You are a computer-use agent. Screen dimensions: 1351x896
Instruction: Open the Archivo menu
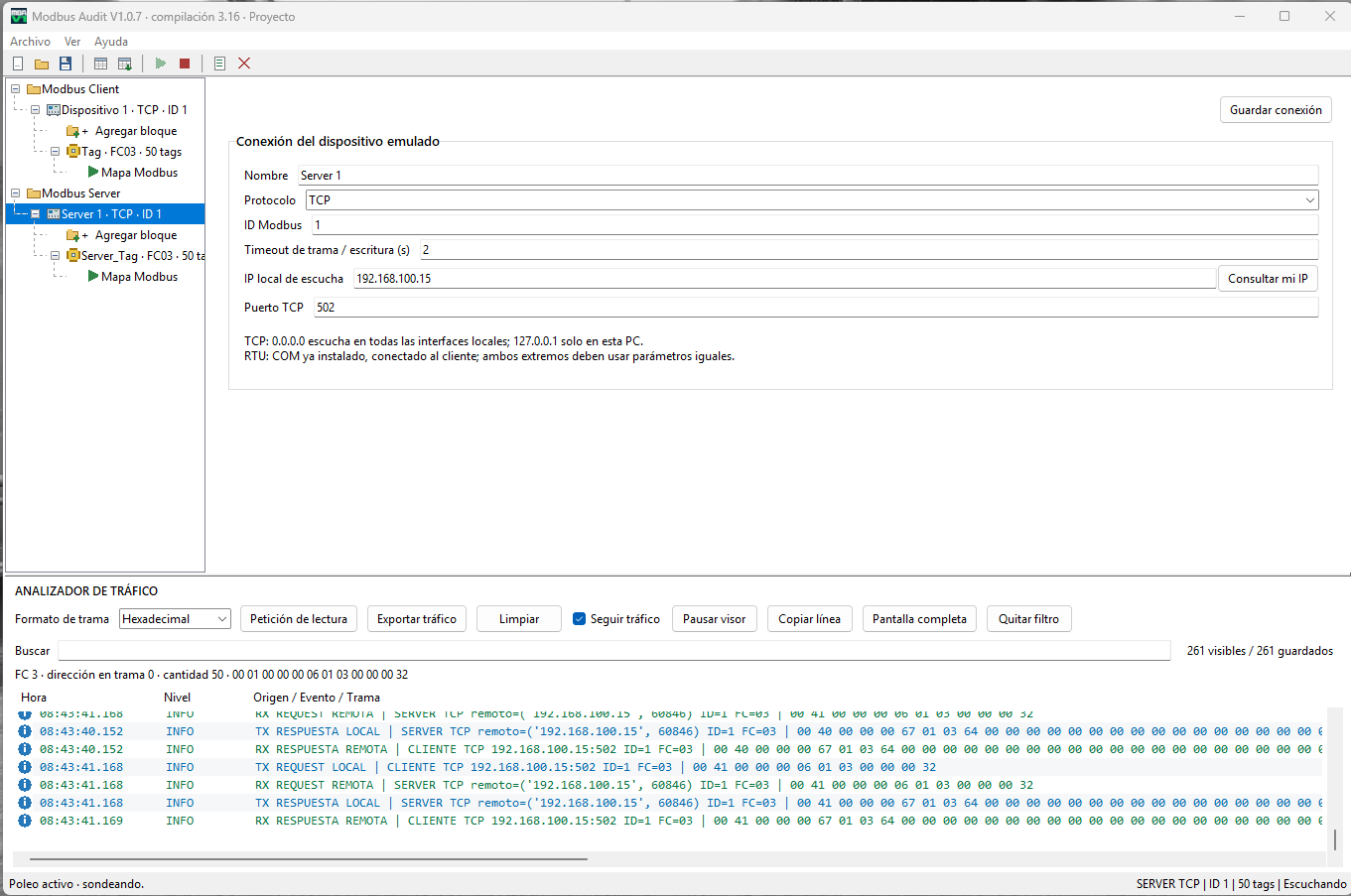click(x=30, y=42)
